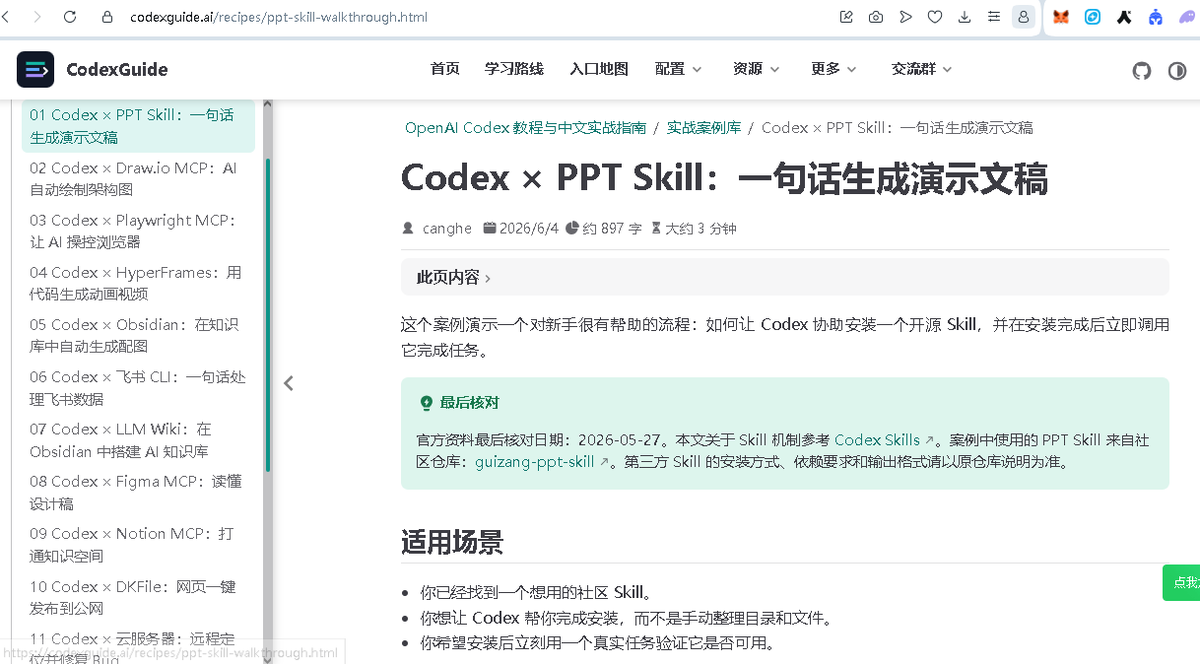Screen dimensions: 1200x664
Task: Open sidebar item 06 Codex × 飞书 CLI
Action: coord(138,388)
